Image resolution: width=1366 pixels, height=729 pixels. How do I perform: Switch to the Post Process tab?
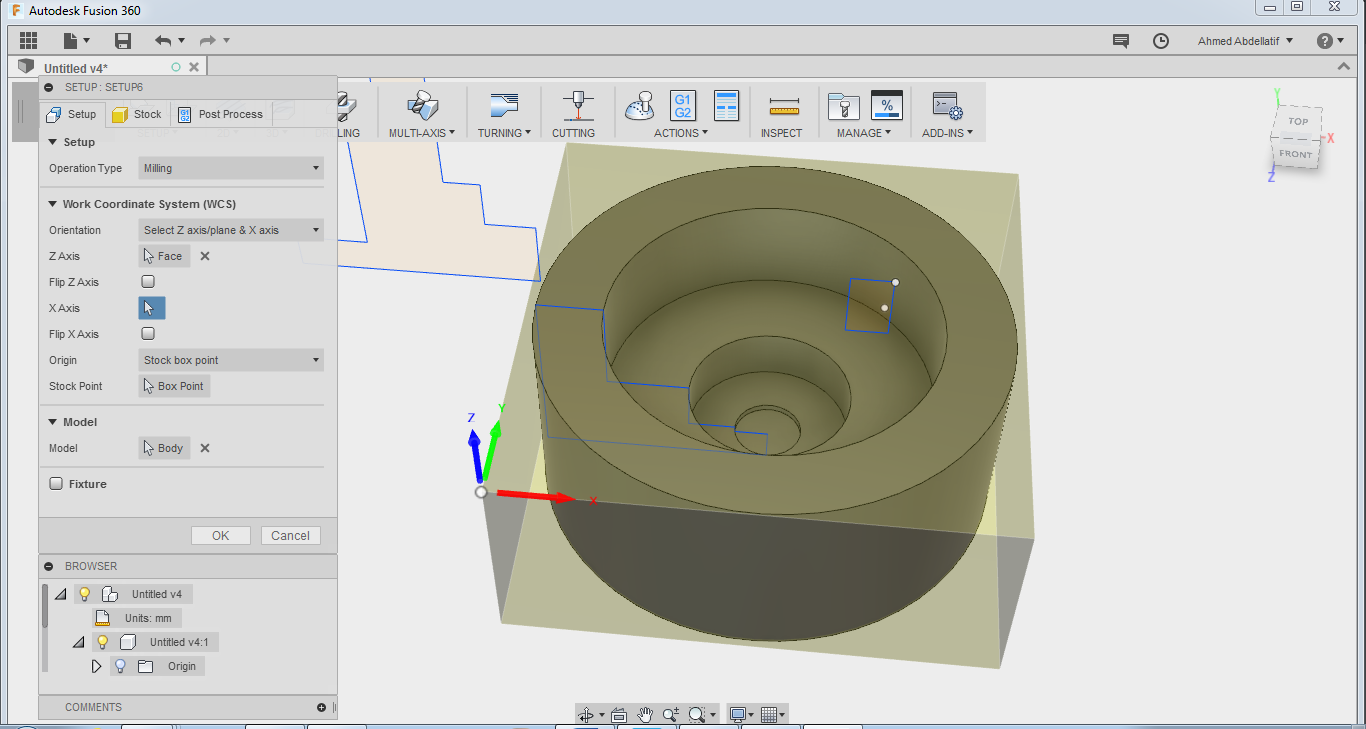219,114
